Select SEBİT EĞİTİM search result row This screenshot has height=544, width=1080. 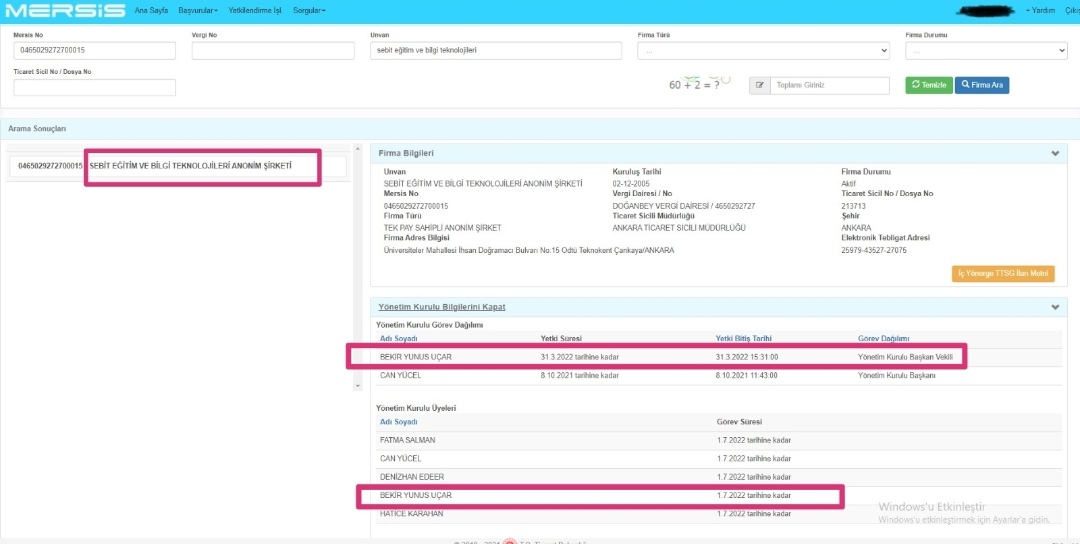click(176, 167)
